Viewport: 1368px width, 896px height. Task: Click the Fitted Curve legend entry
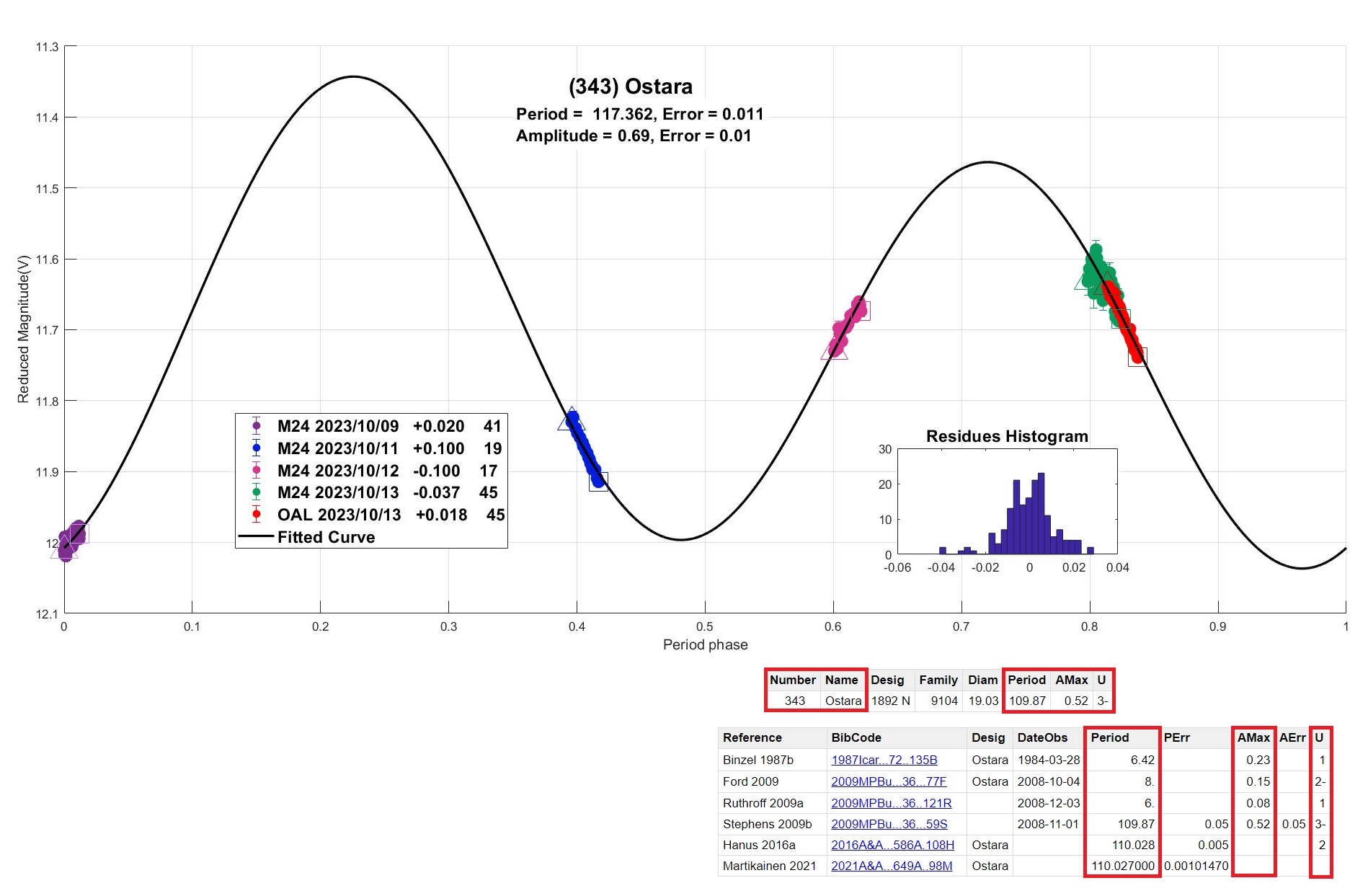(306, 537)
